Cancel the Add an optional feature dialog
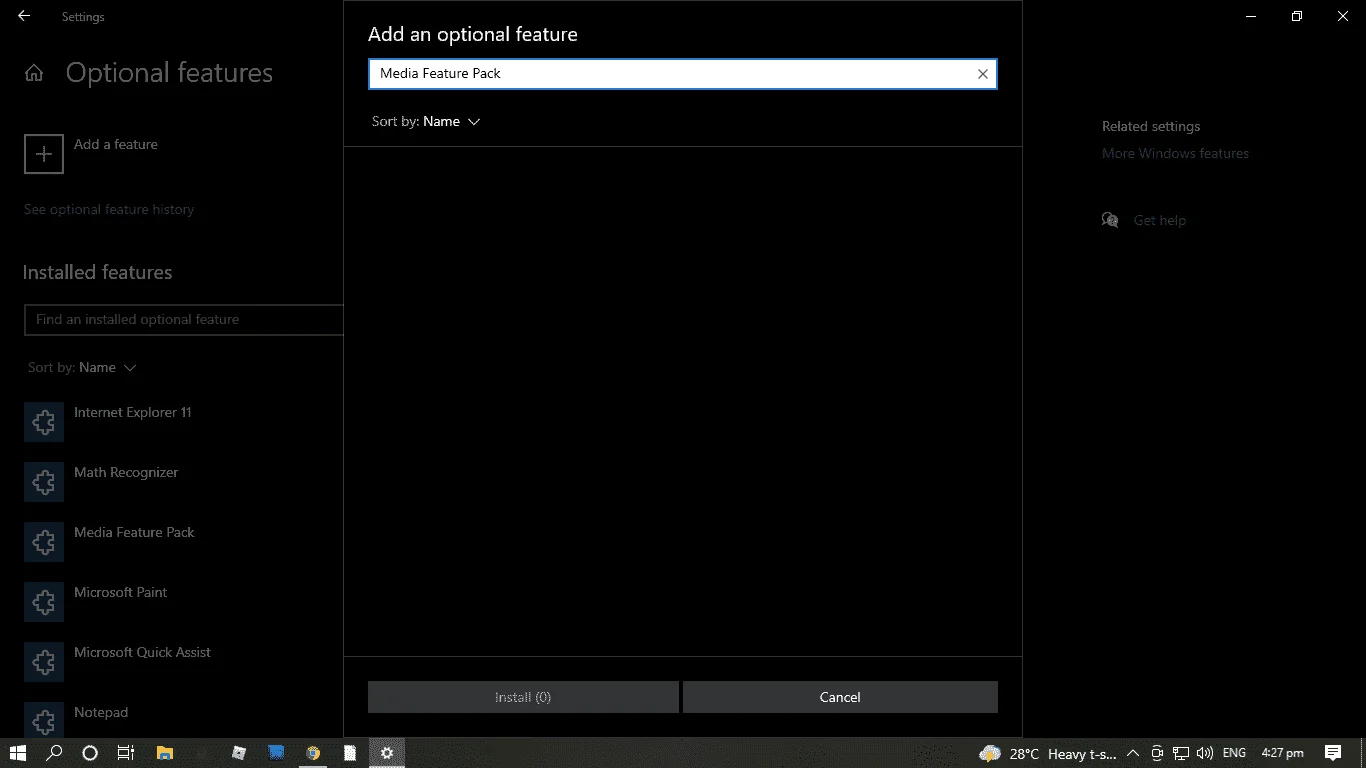 tap(840, 697)
